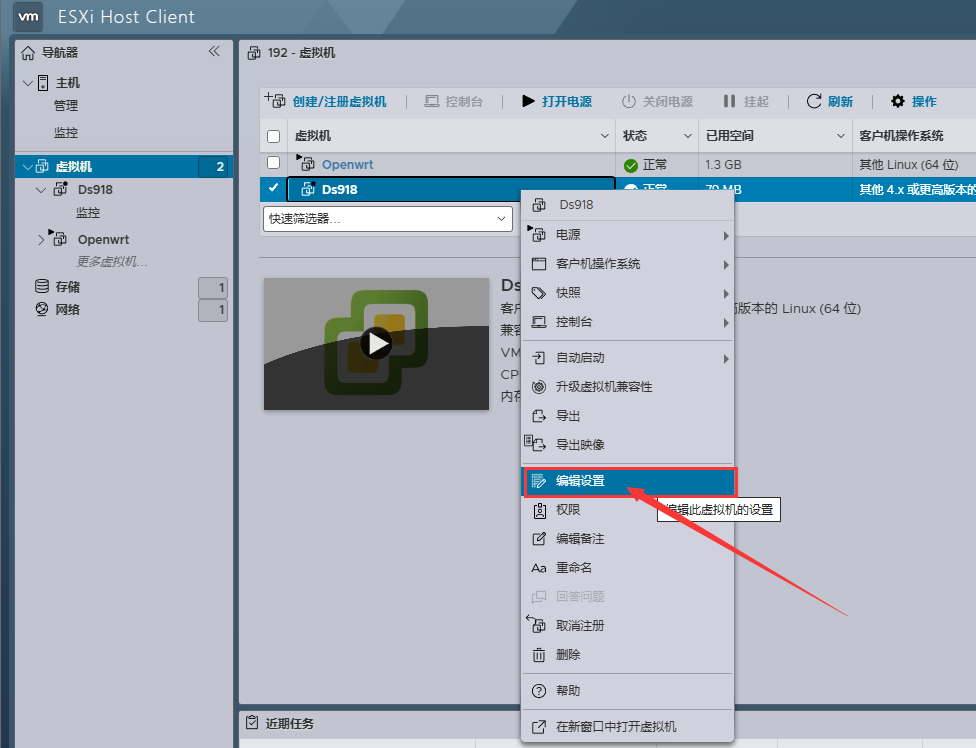The height and width of the screenshot is (748, 976).
Task: Open the 操作 actions button
Action: pos(914,101)
